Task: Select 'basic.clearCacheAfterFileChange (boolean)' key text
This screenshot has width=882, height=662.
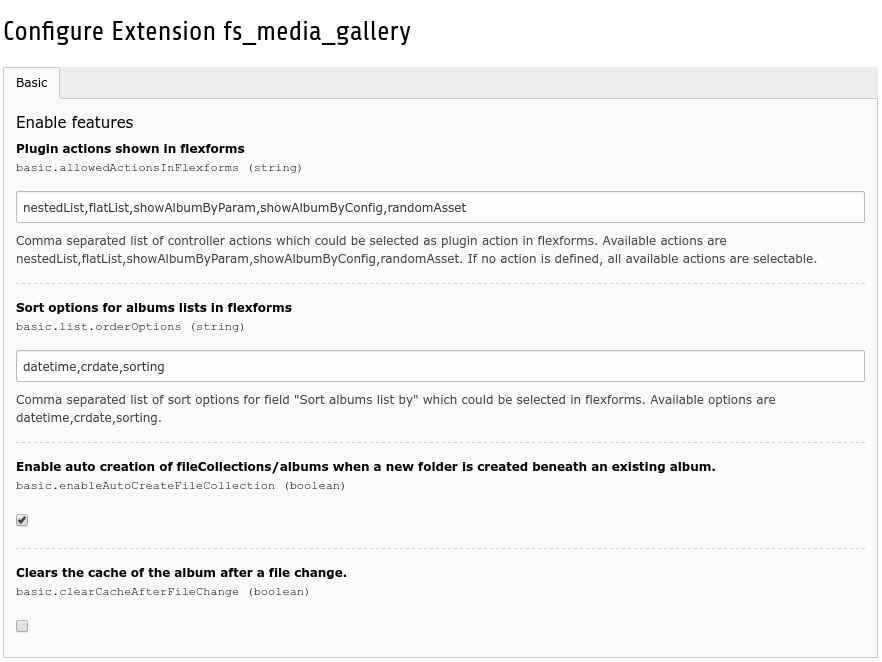Action: click(x=163, y=592)
